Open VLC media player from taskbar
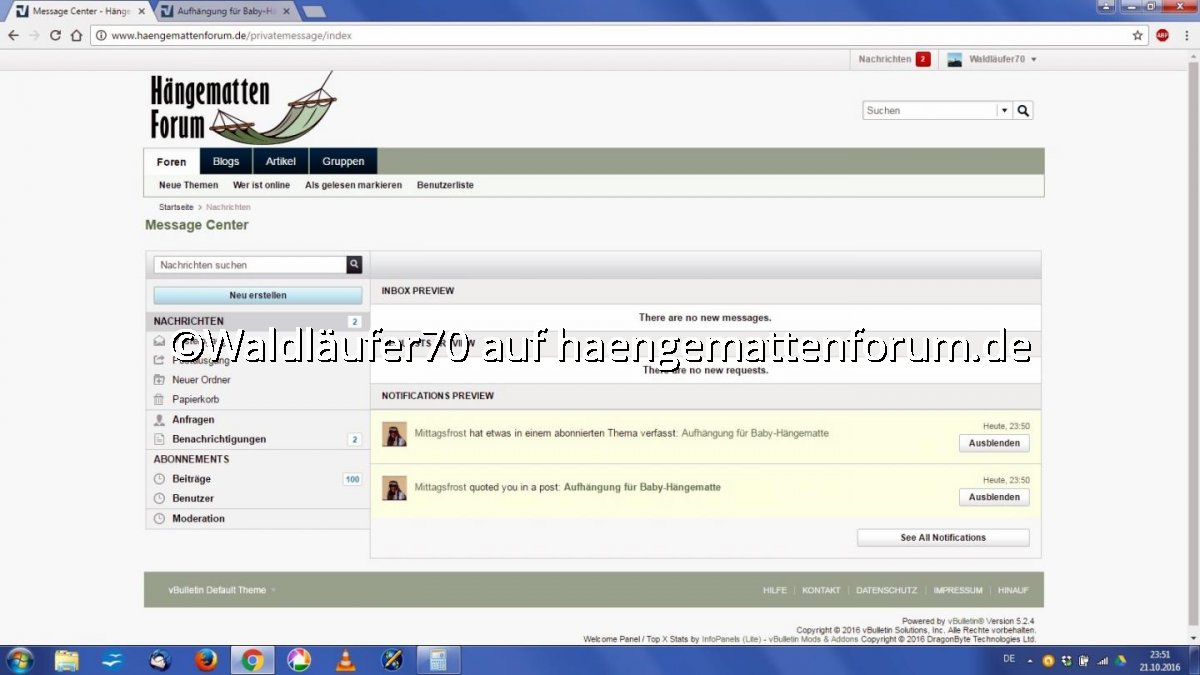This screenshot has height=675, width=1200. pos(345,660)
